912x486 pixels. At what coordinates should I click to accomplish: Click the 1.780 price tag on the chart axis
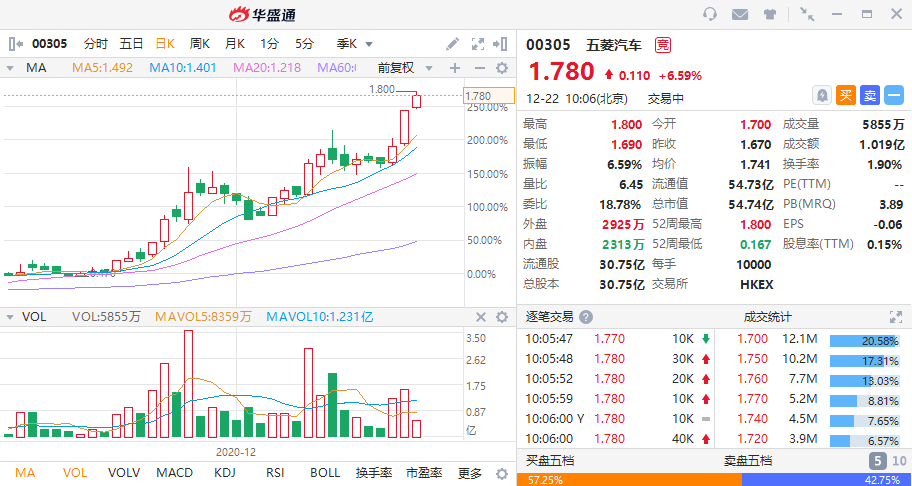click(489, 96)
